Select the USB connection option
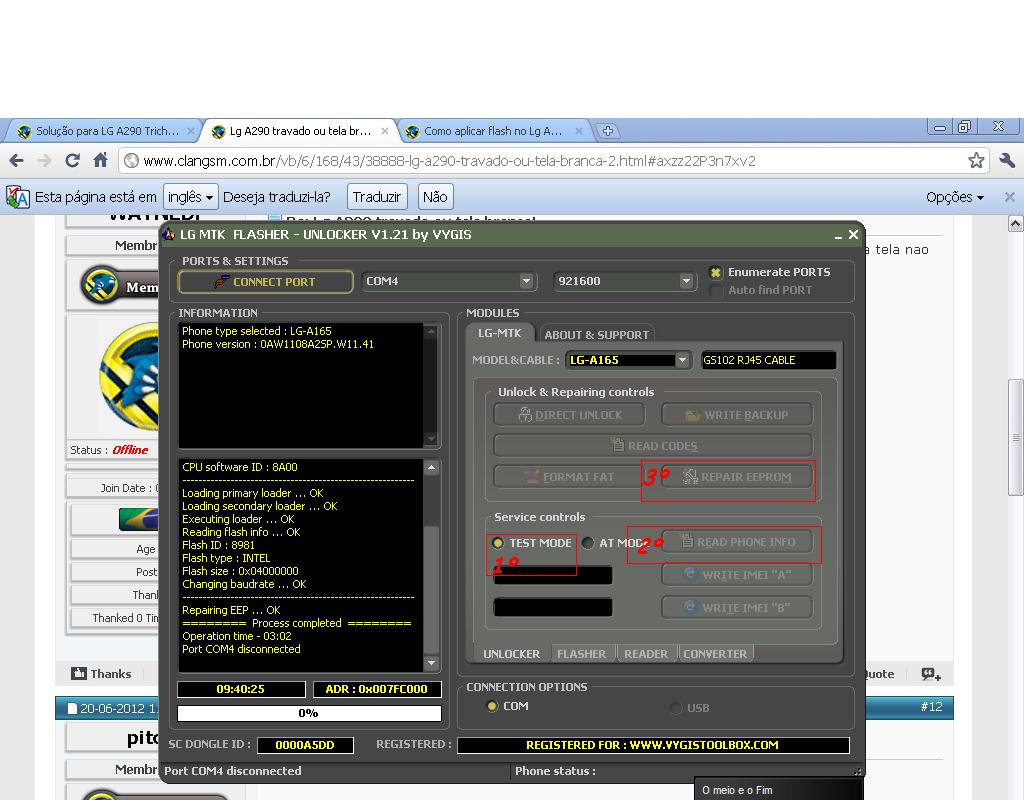This screenshot has height=800, width=1024. (676, 707)
